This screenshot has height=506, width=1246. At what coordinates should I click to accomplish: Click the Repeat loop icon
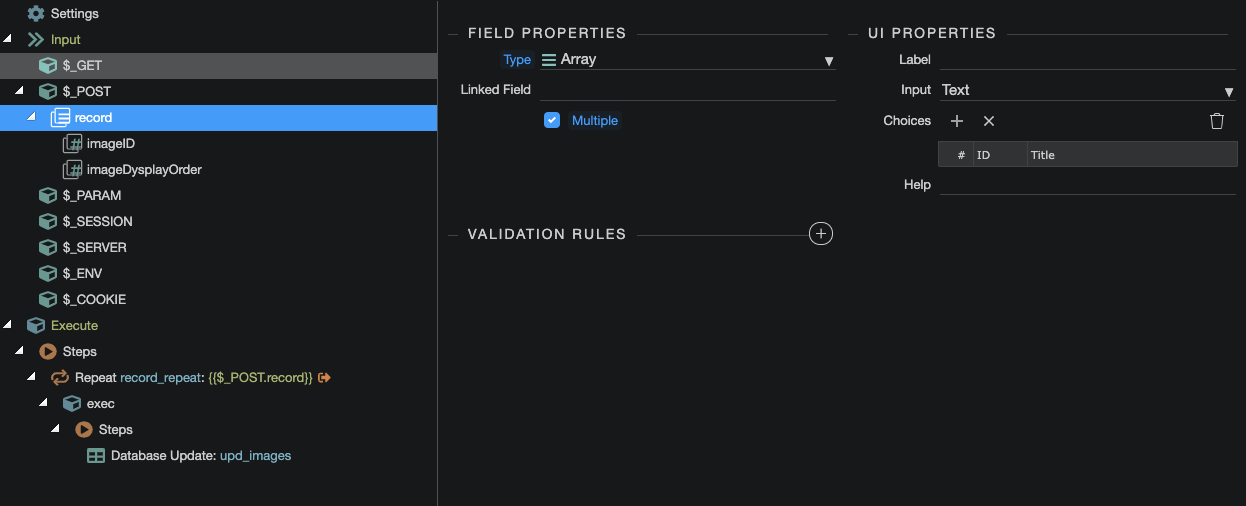click(x=60, y=378)
